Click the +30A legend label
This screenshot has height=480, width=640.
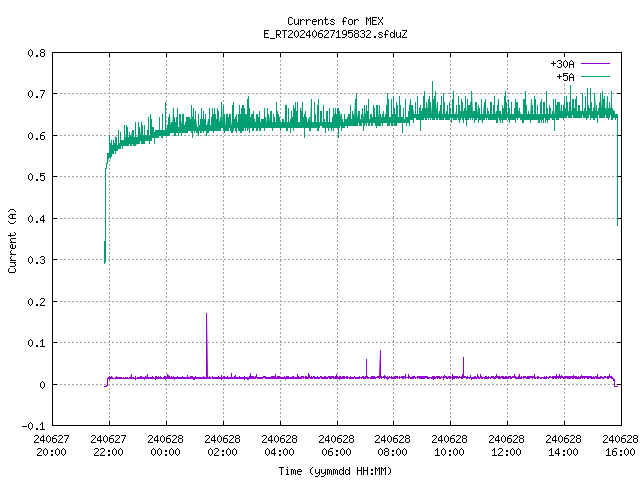562,64
